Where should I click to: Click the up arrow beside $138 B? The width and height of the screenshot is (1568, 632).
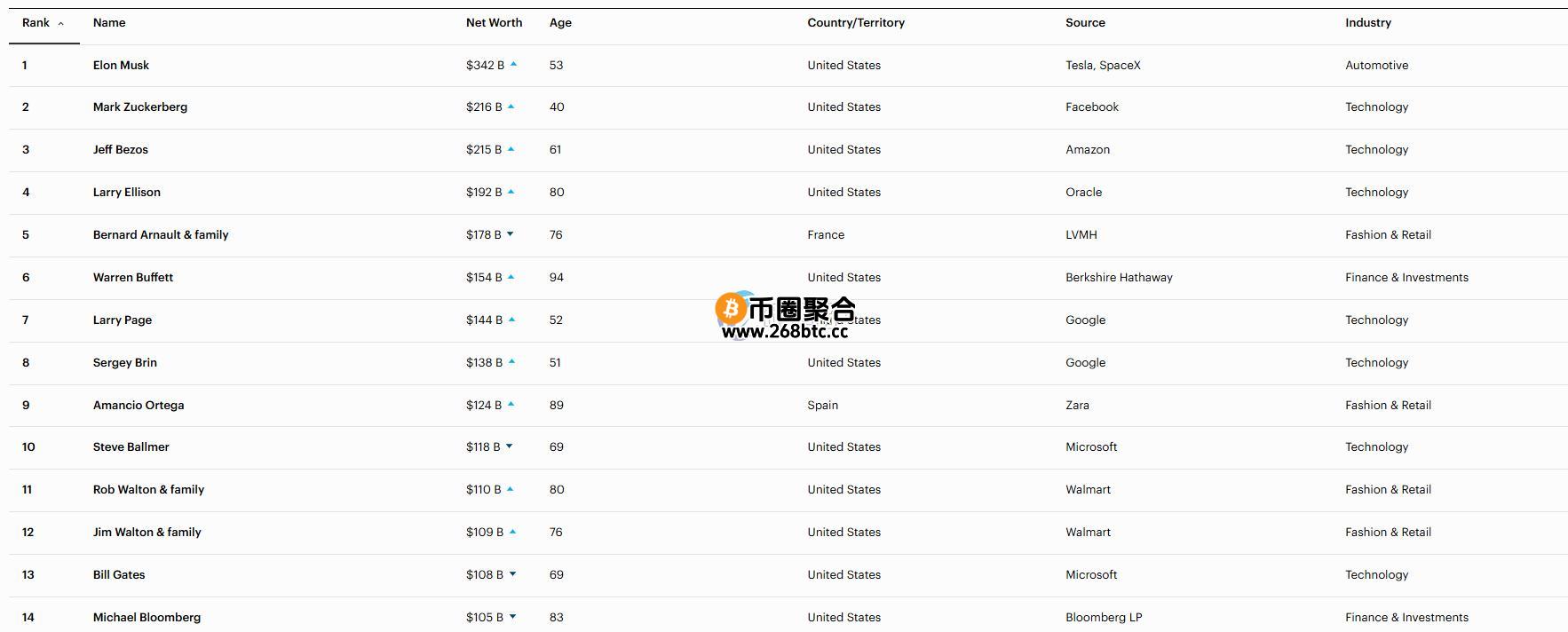point(511,362)
